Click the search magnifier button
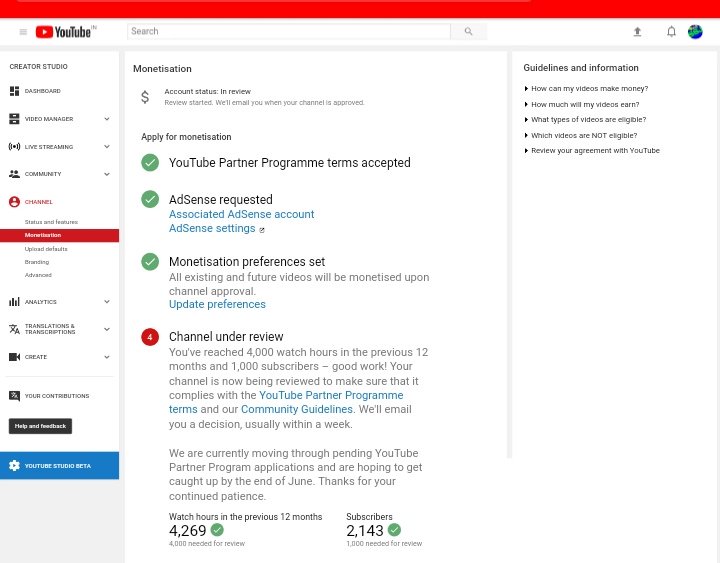The height and width of the screenshot is (563, 720). pos(468,31)
